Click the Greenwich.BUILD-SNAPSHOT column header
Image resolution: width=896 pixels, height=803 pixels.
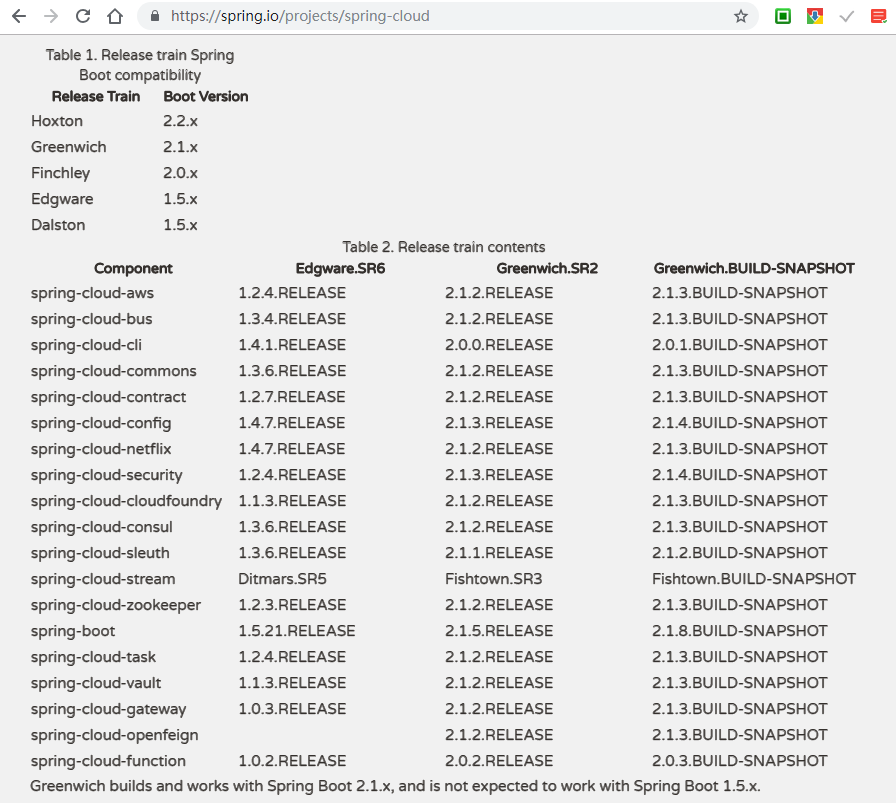pyautogui.click(x=754, y=269)
